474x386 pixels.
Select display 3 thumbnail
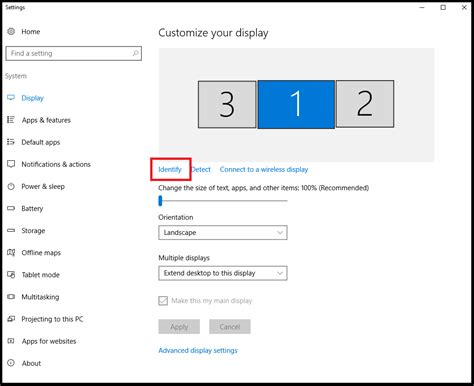(227, 104)
